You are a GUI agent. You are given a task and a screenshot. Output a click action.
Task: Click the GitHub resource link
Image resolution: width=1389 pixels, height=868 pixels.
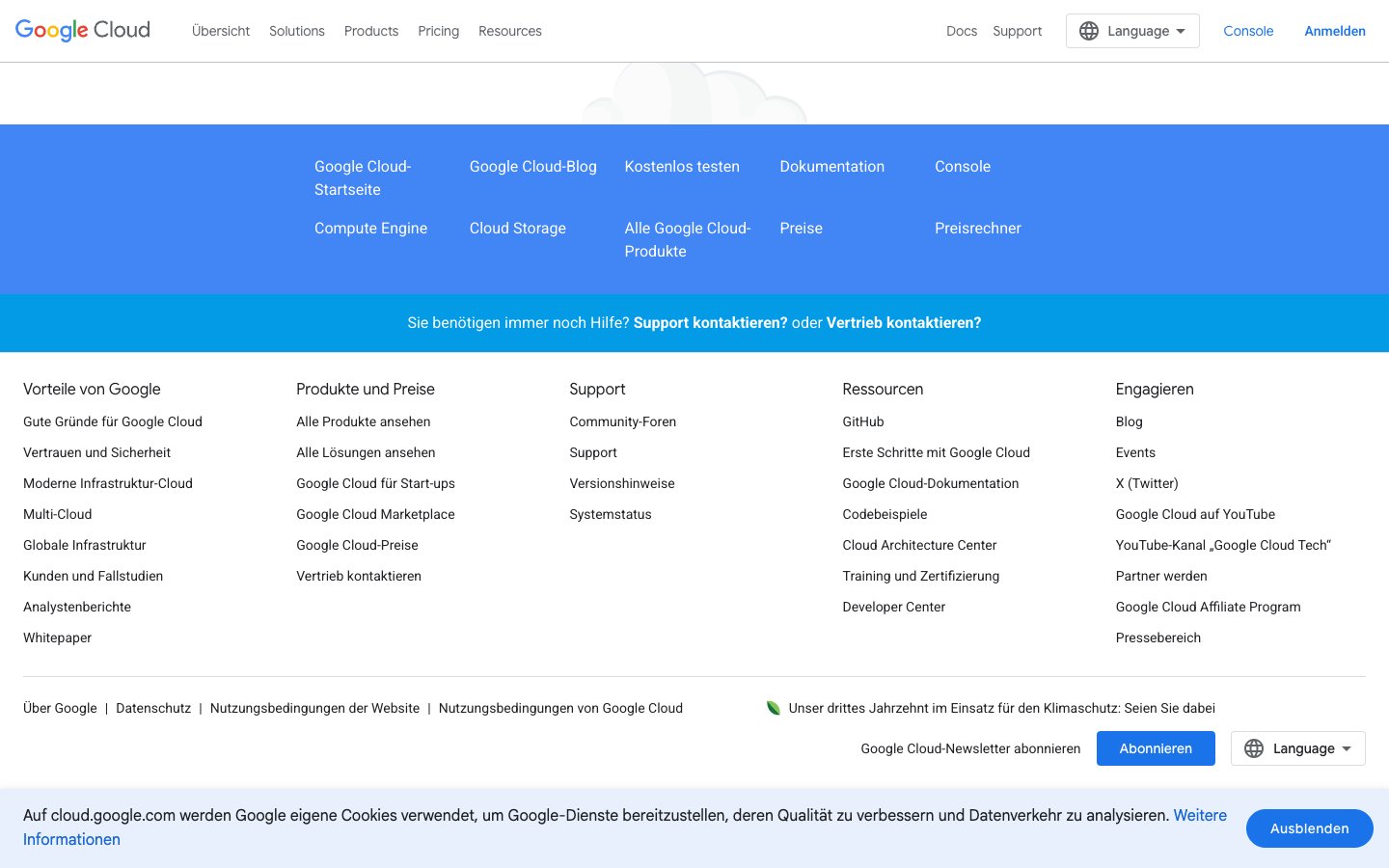point(862,421)
